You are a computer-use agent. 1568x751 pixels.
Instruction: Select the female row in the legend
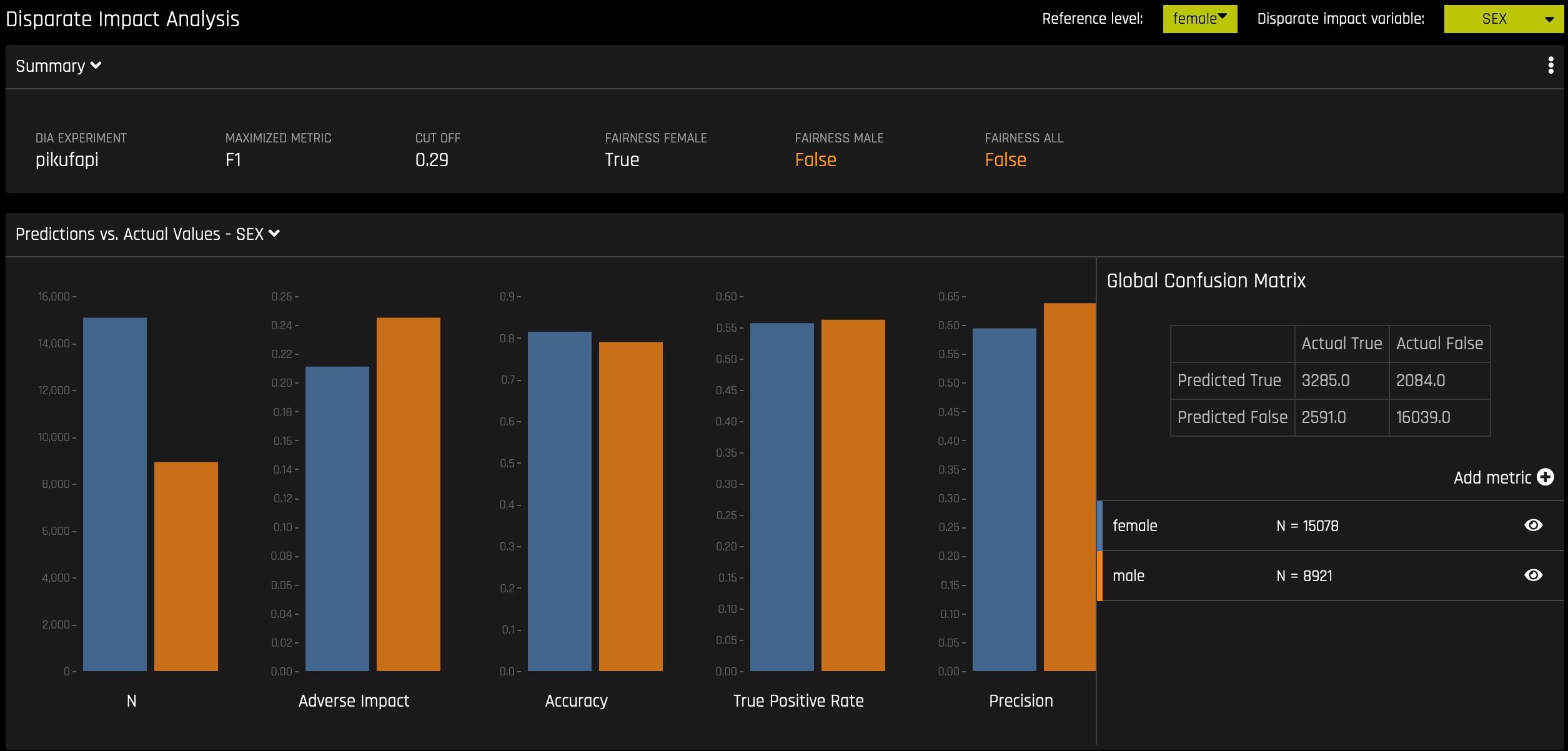tap(1134, 525)
